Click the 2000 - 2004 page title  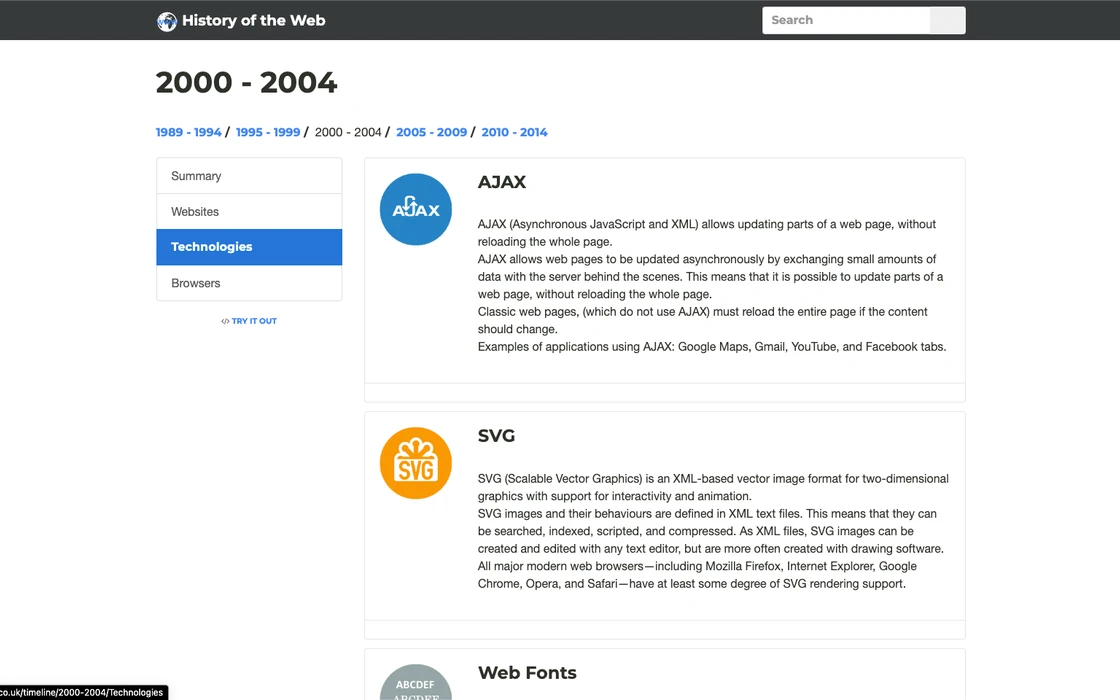tap(246, 82)
